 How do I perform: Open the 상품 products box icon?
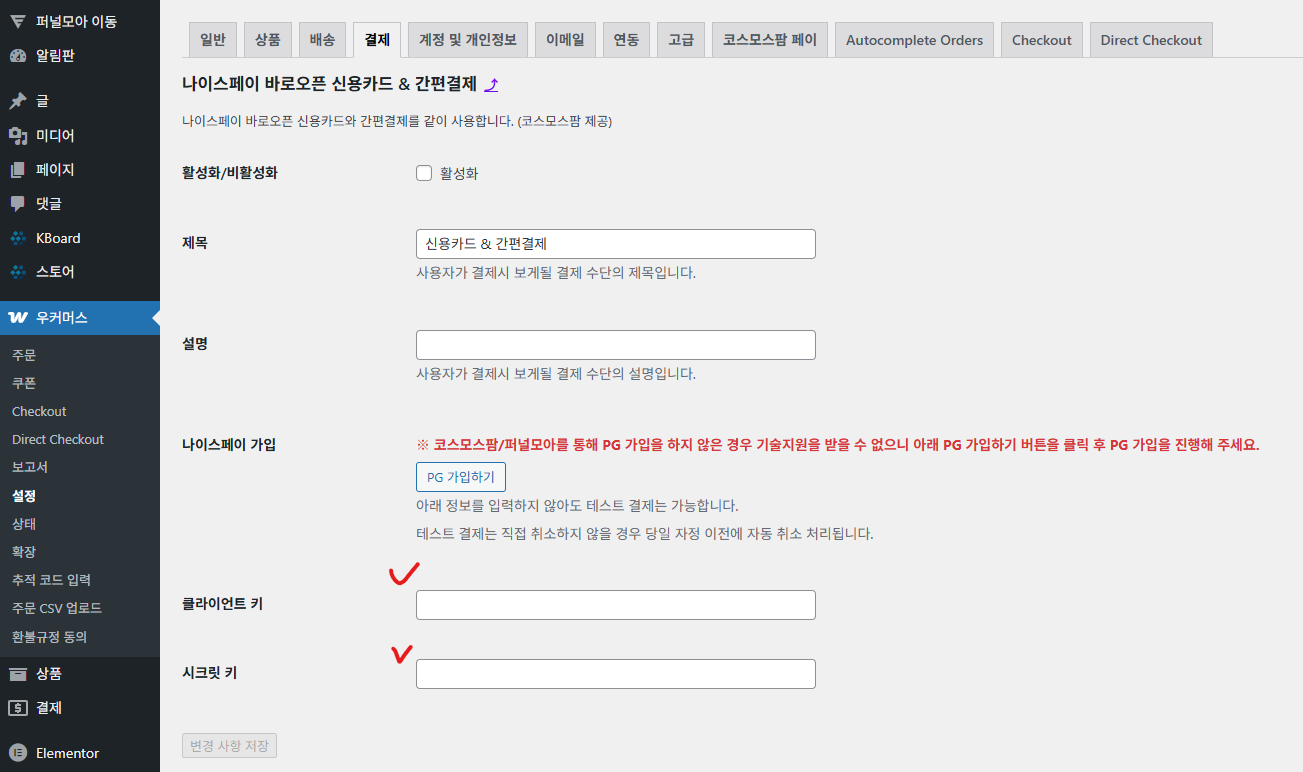point(17,674)
